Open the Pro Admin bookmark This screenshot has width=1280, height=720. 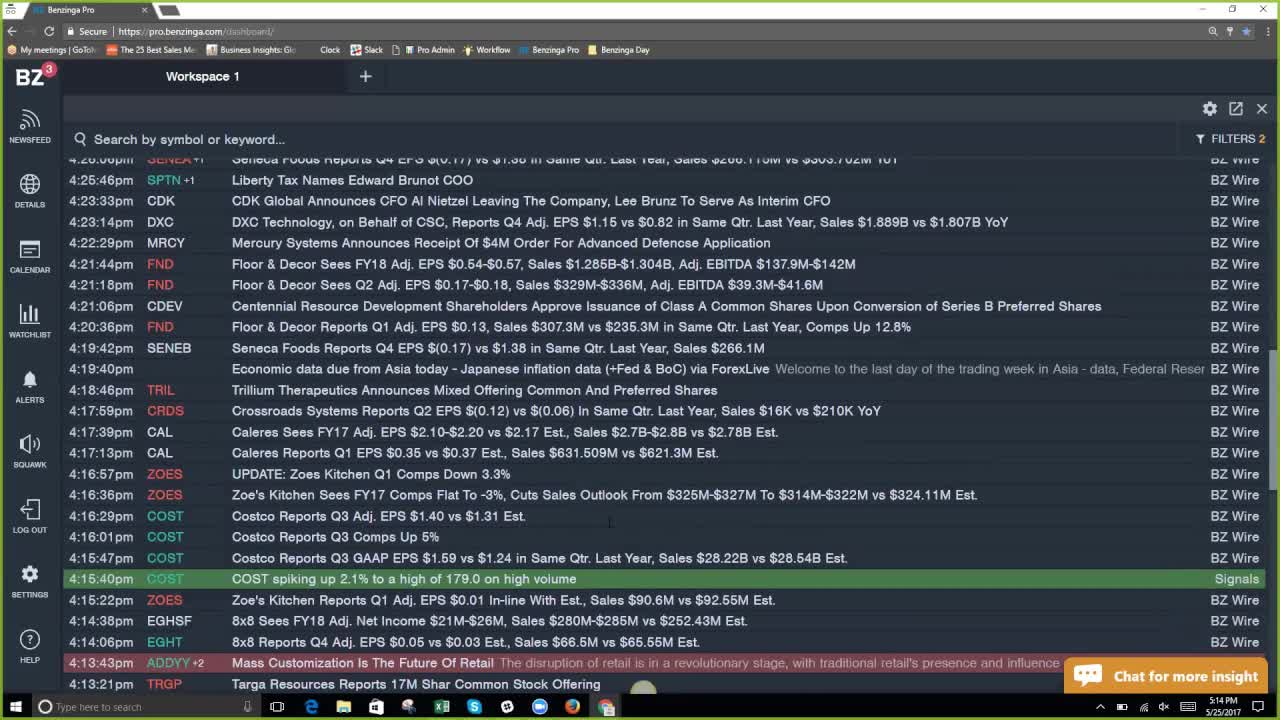[x=429, y=50]
